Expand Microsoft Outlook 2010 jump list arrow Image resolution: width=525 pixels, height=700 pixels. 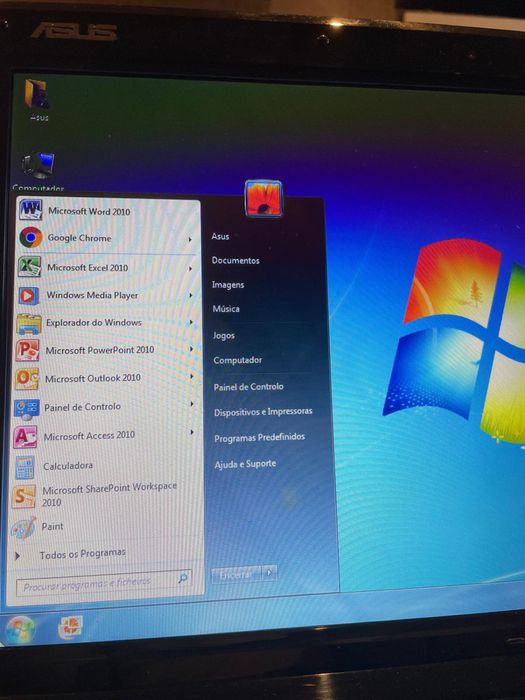pyautogui.click(x=192, y=376)
